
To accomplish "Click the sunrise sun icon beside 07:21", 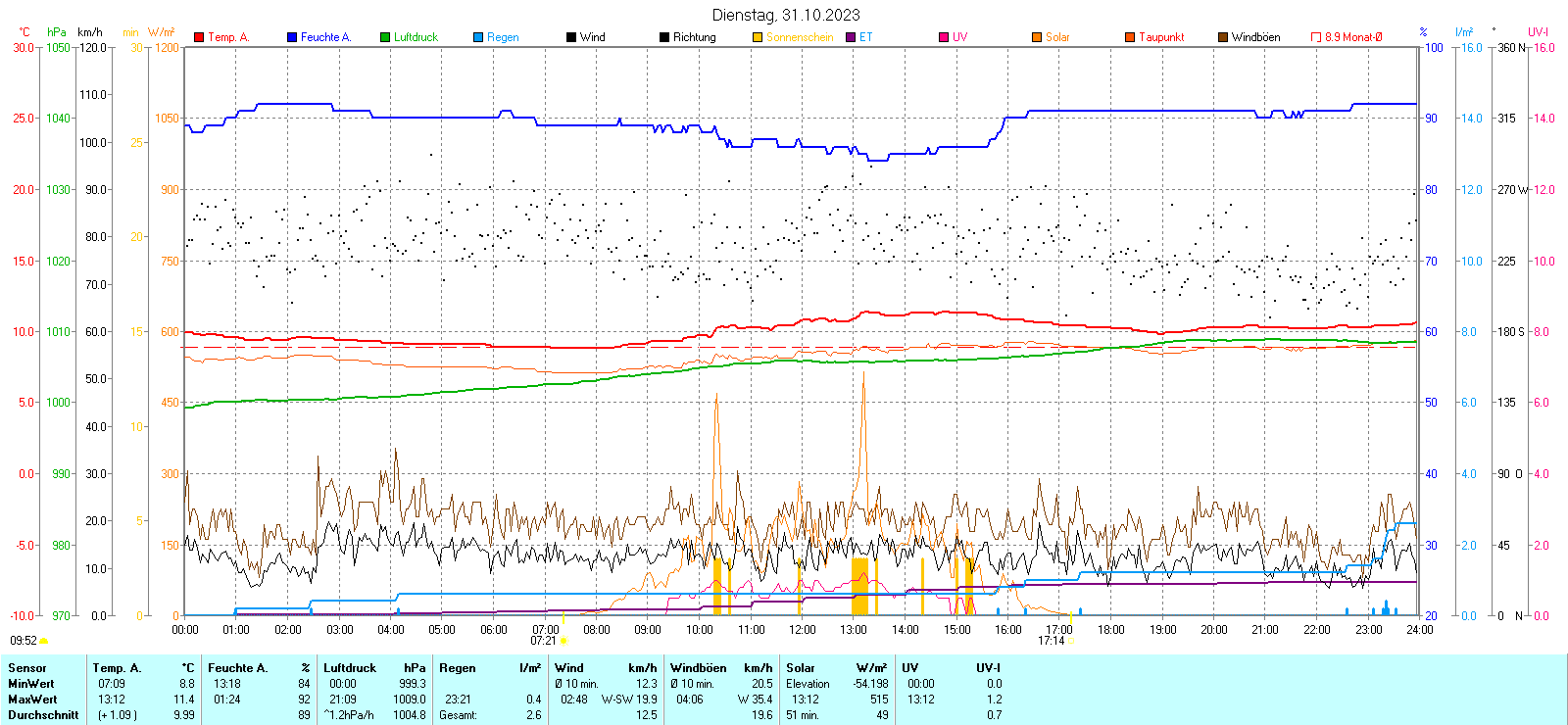I will 563,641.
